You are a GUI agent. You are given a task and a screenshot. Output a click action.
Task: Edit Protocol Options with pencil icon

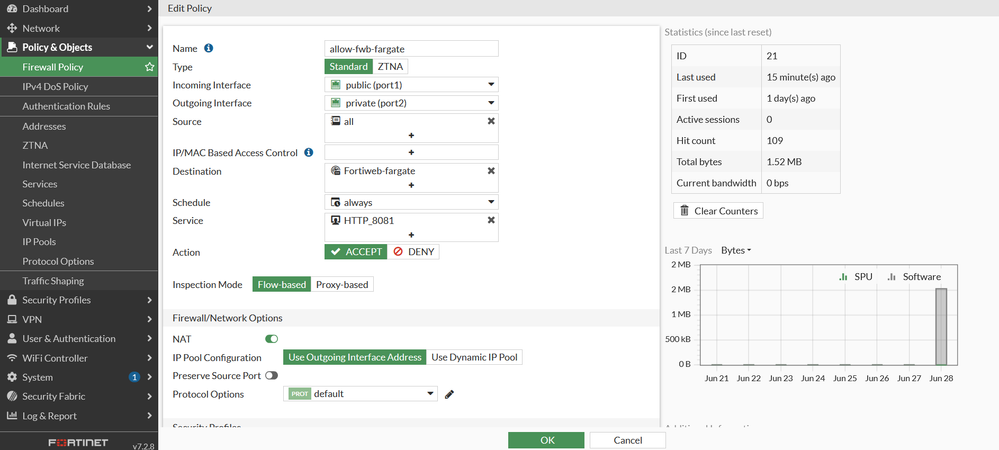(x=450, y=394)
